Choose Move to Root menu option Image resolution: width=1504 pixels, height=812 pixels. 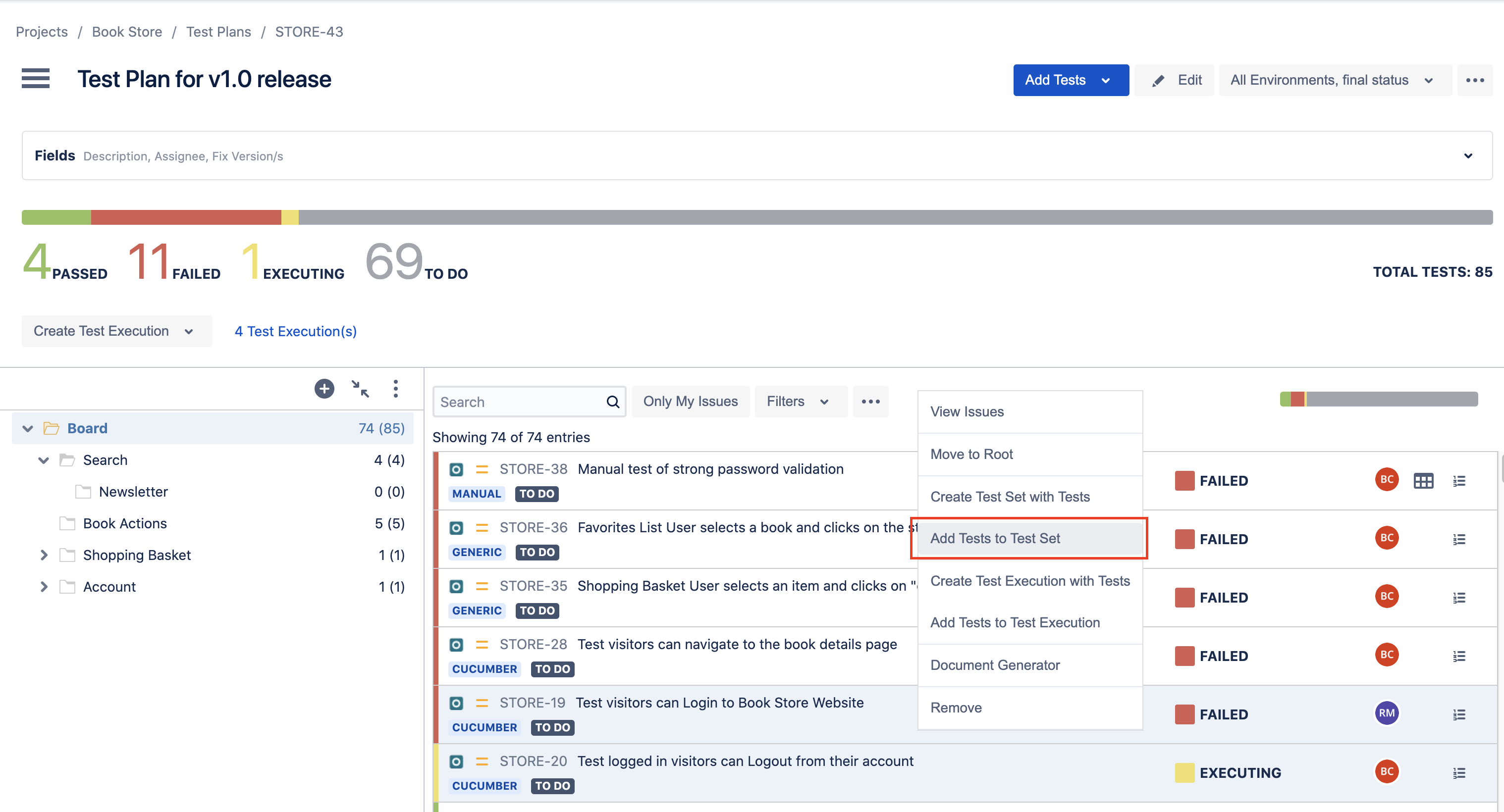tap(1030, 455)
